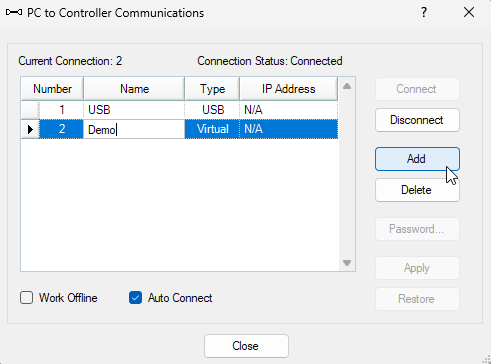Click row 1 header selector

coord(30,110)
